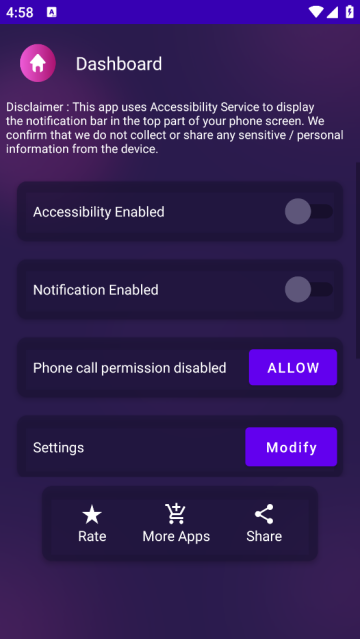Tap the Wi-Fi status icon
Screen dimensions: 360x639
tap(316, 12)
